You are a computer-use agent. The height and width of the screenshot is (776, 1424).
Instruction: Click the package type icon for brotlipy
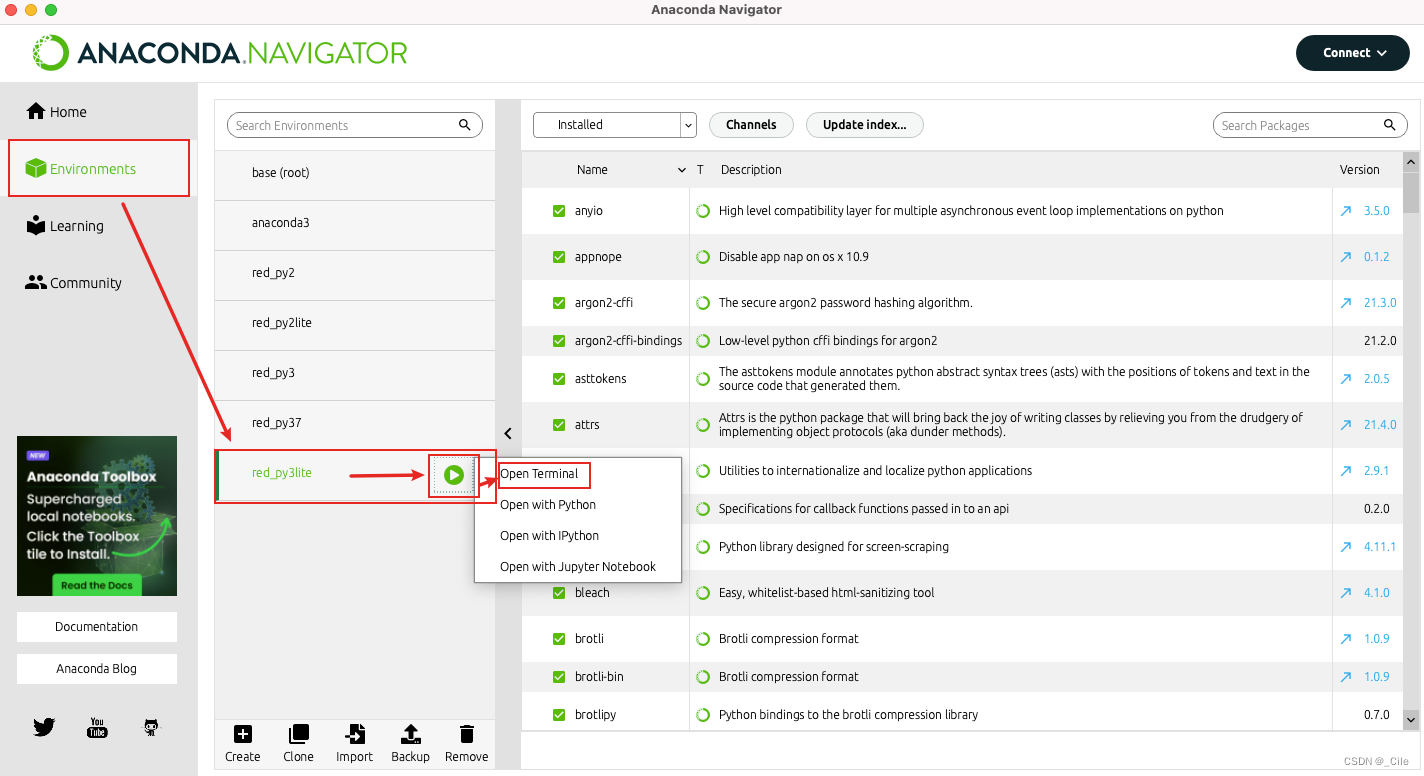point(703,715)
